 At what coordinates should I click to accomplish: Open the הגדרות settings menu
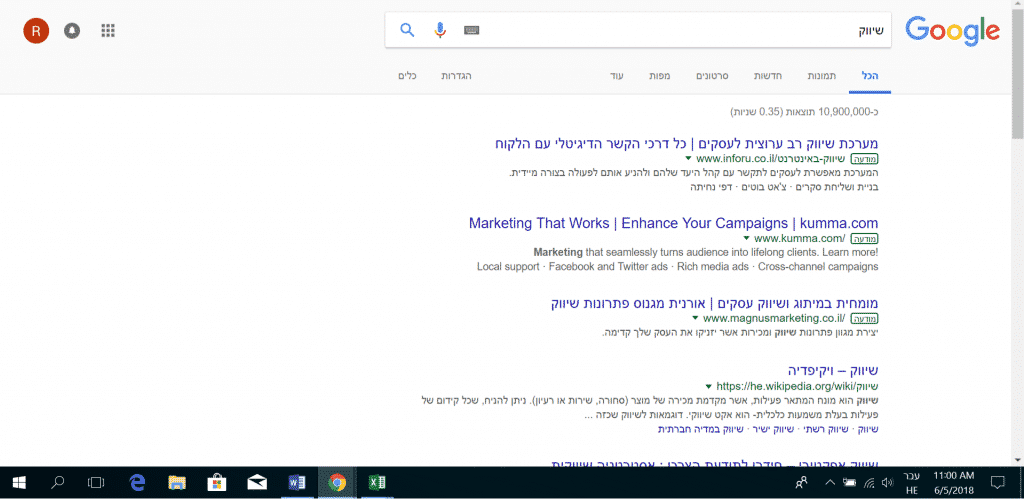456,76
